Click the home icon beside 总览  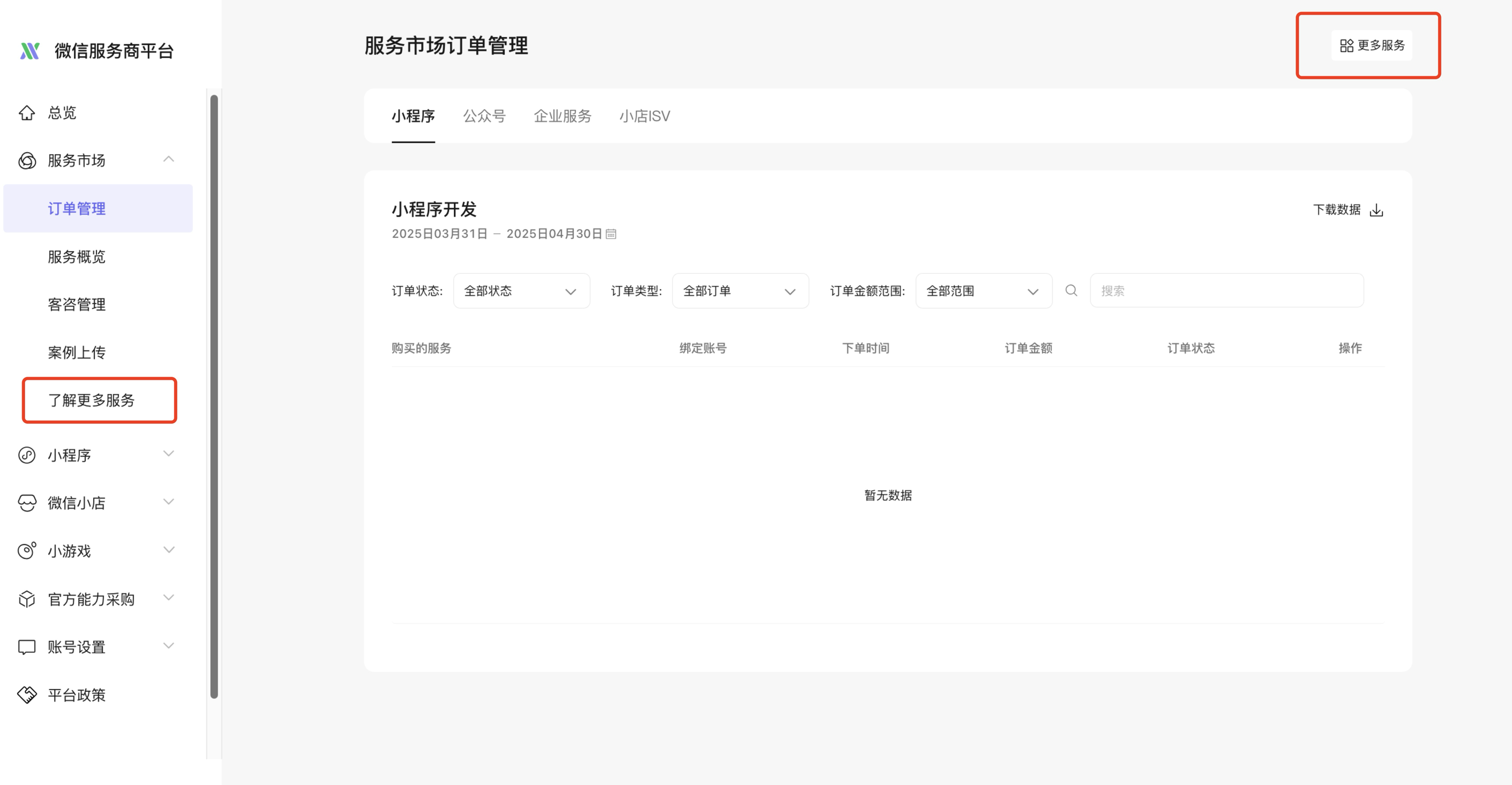27,113
